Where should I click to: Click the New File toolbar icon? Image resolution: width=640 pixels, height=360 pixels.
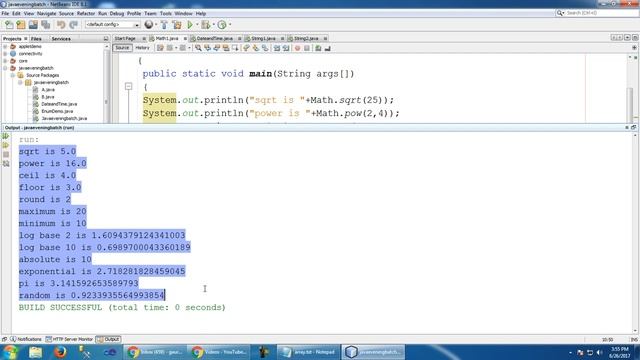click(9, 25)
